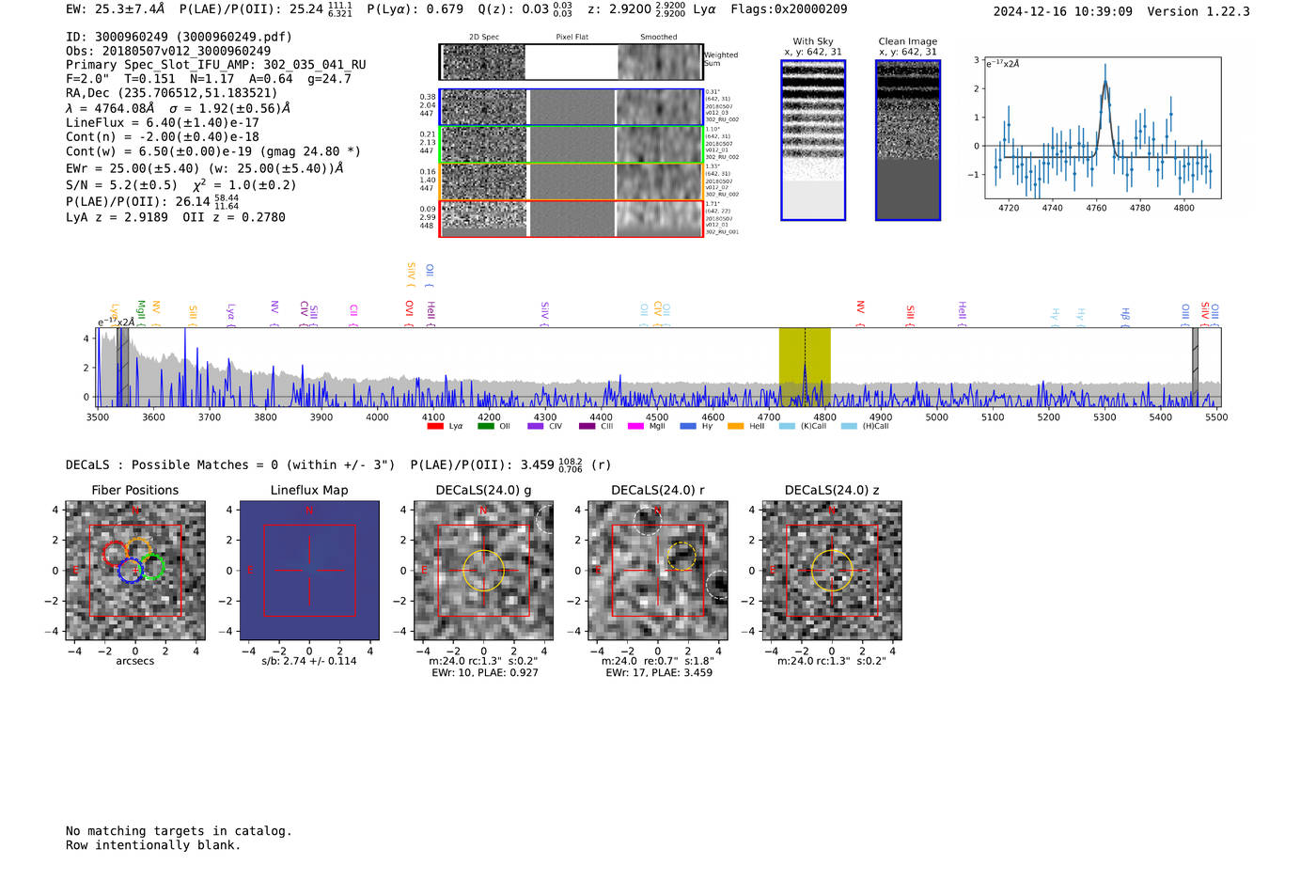The width and height of the screenshot is (1316, 896).
Task: Select the blue-bordered fiber 2D spectrum row
Action: click(571, 107)
